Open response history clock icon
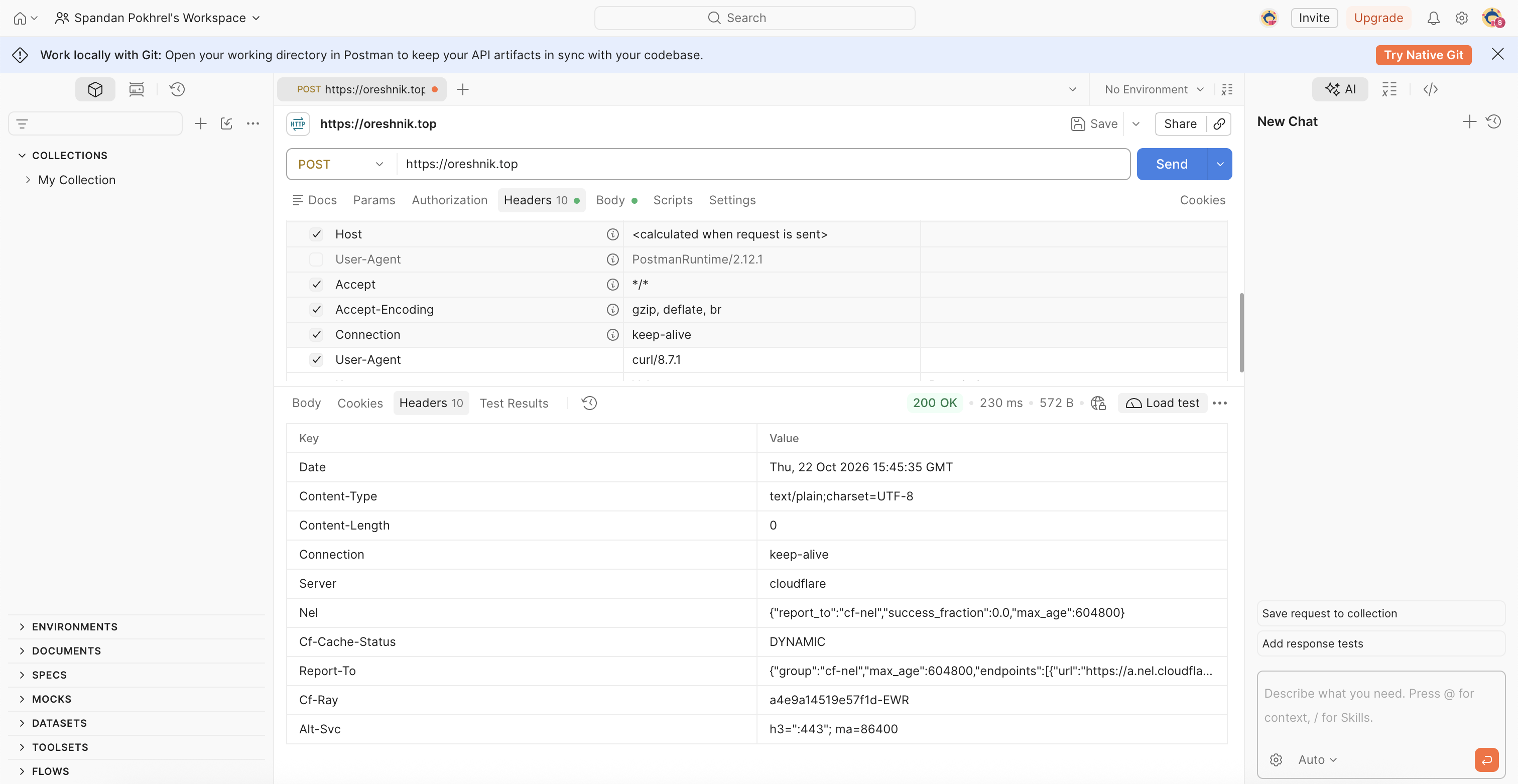 589,403
